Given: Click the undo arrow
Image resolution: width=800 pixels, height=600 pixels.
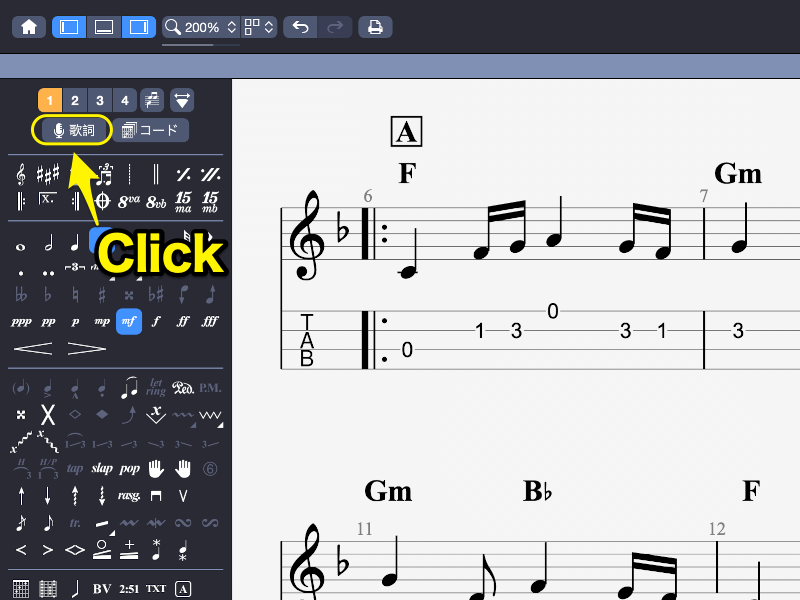Looking at the screenshot, I should coord(299,27).
